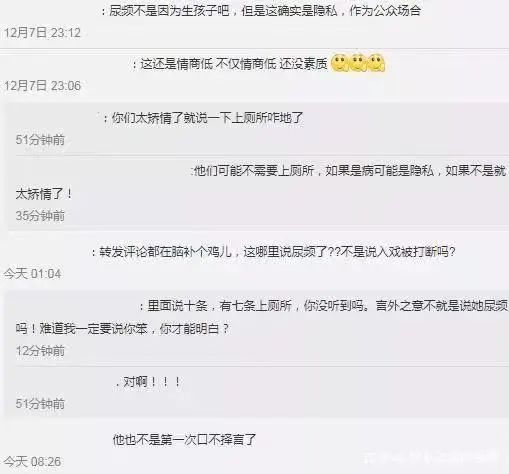
Task: Select the reply starting 里面说十条，有七条上厕所
Action: (262, 317)
